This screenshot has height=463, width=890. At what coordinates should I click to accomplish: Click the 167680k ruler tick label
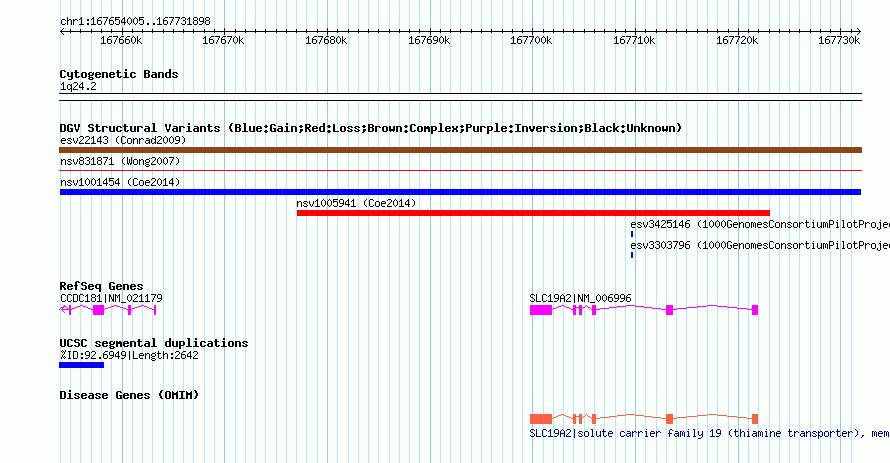pyautogui.click(x=326, y=40)
